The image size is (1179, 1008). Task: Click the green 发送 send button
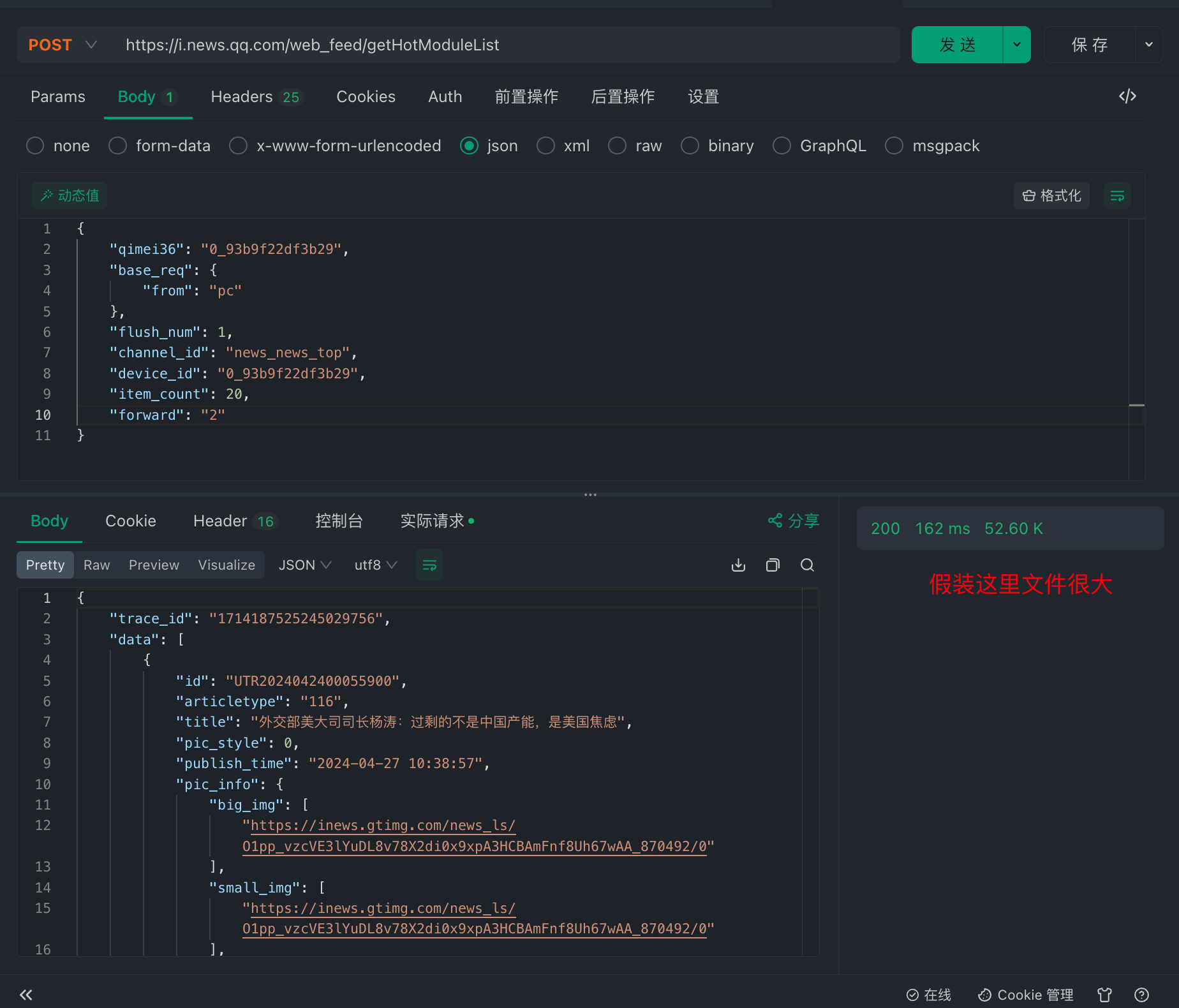[x=957, y=45]
